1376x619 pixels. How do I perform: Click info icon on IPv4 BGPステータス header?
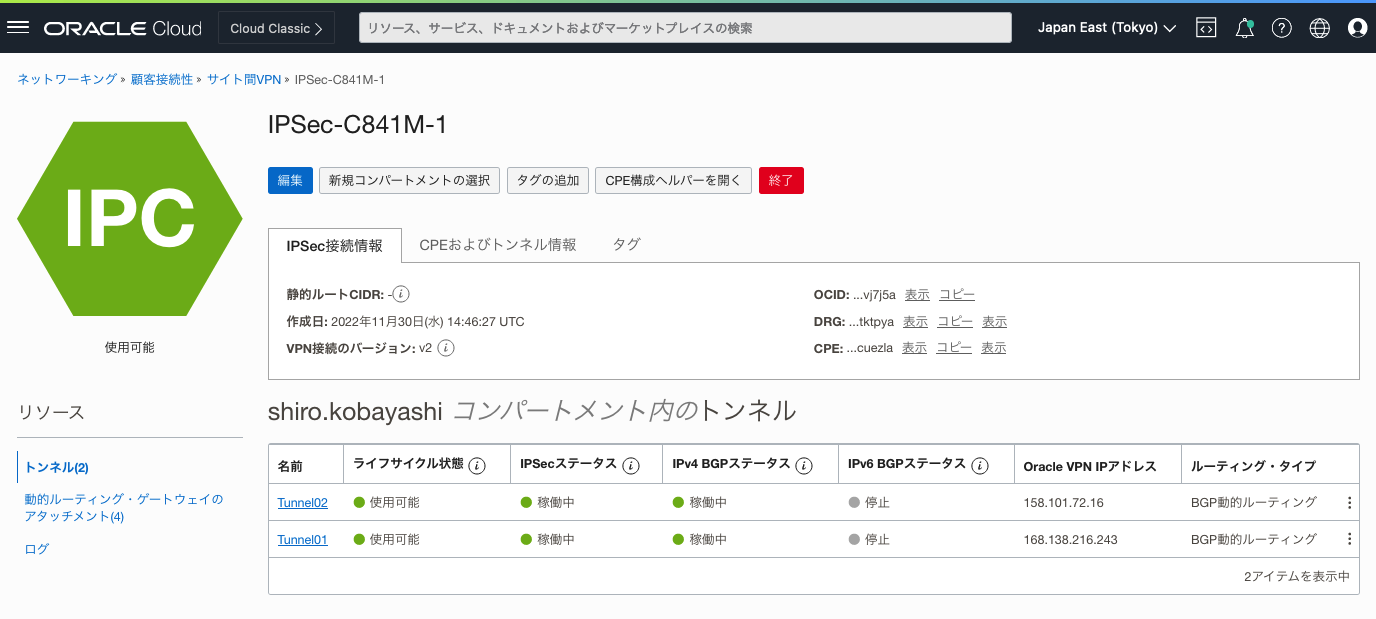coord(803,466)
